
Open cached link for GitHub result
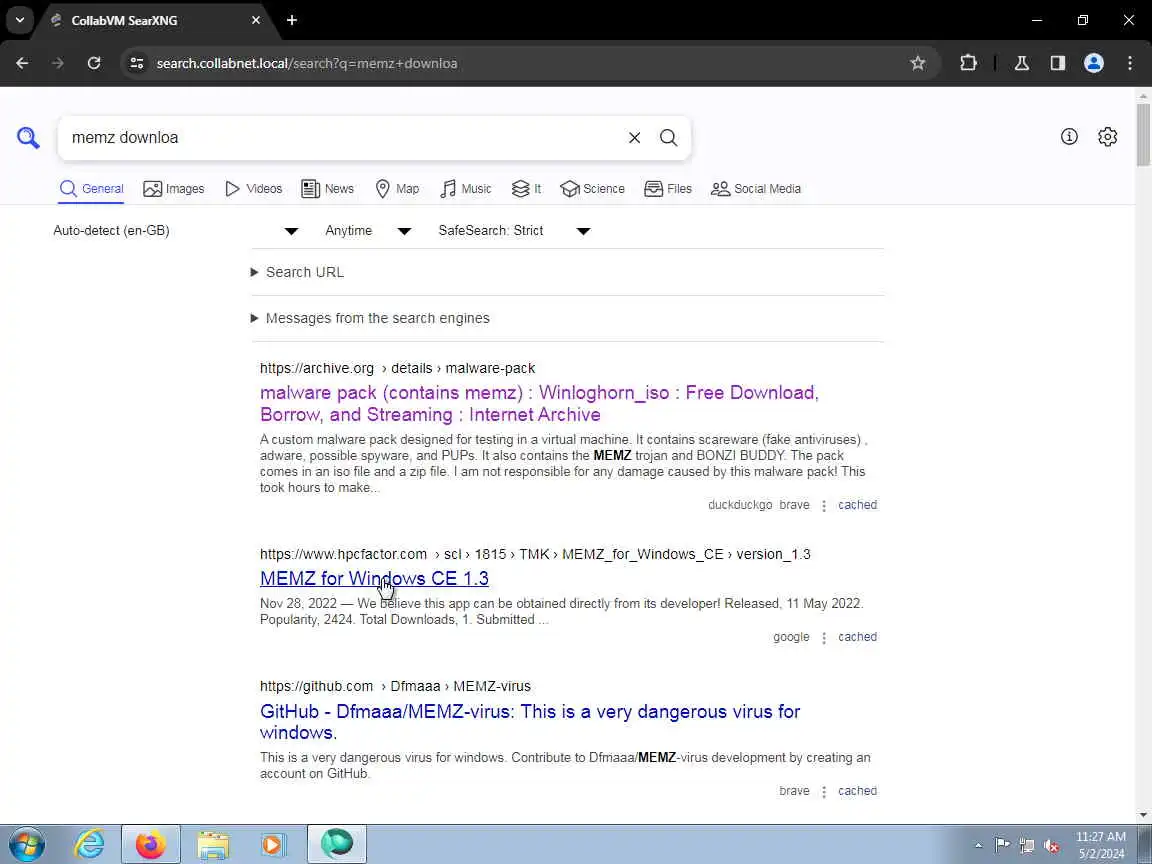point(857,791)
